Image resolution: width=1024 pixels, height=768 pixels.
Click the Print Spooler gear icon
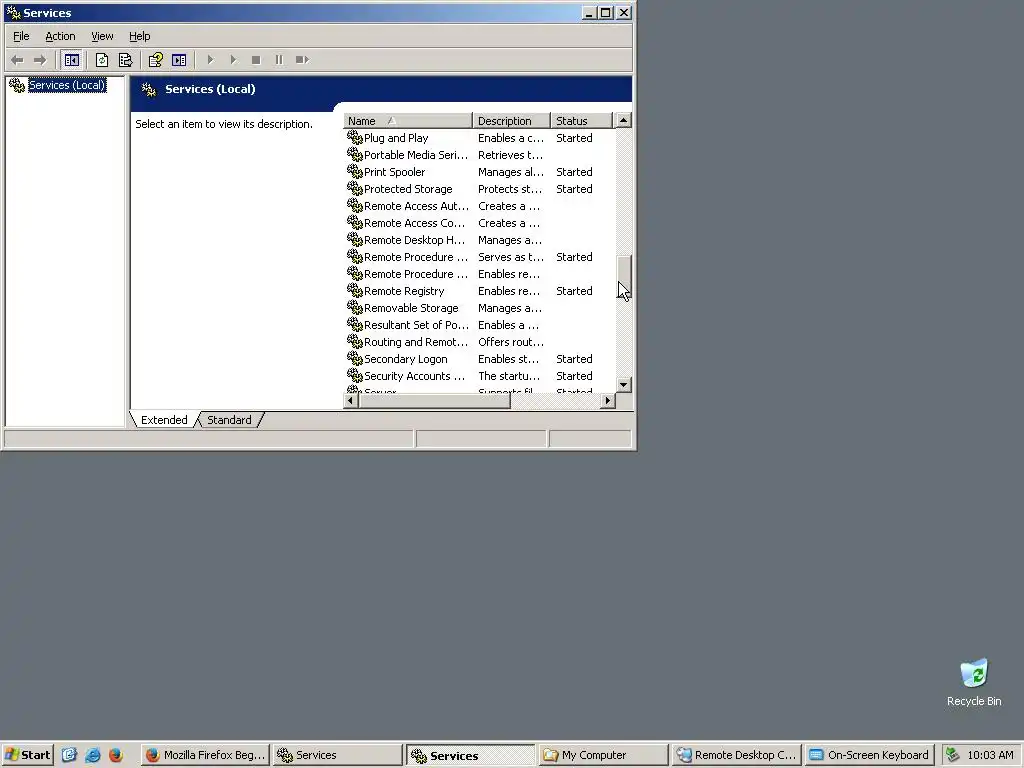(355, 171)
